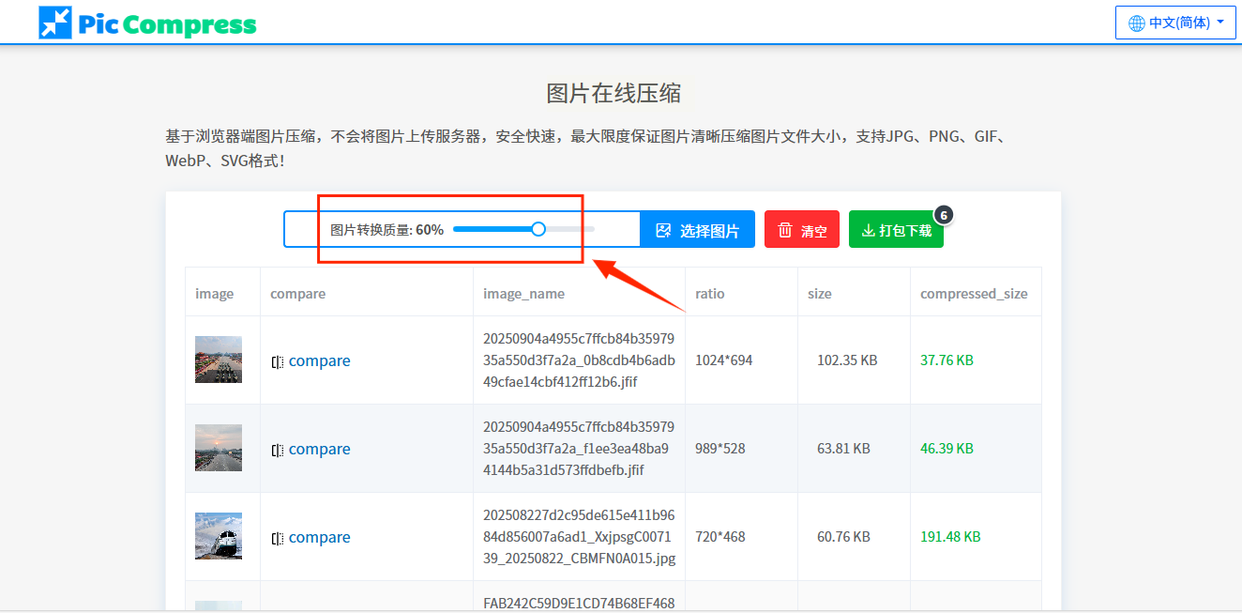Click the 选择图片 button
The image size is (1242, 613).
[x=698, y=230]
